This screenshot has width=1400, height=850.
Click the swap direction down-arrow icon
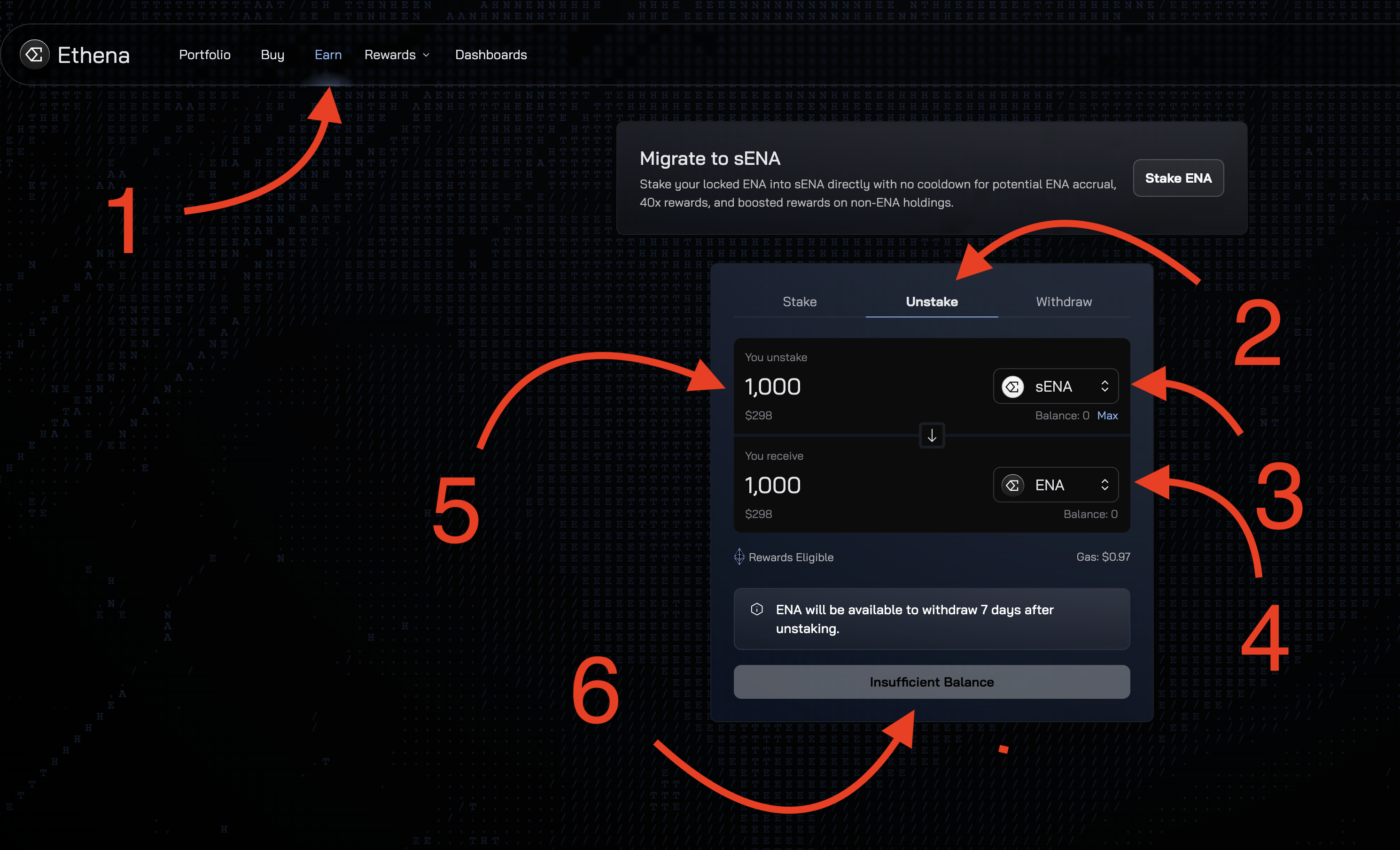(x=932, y=435)
